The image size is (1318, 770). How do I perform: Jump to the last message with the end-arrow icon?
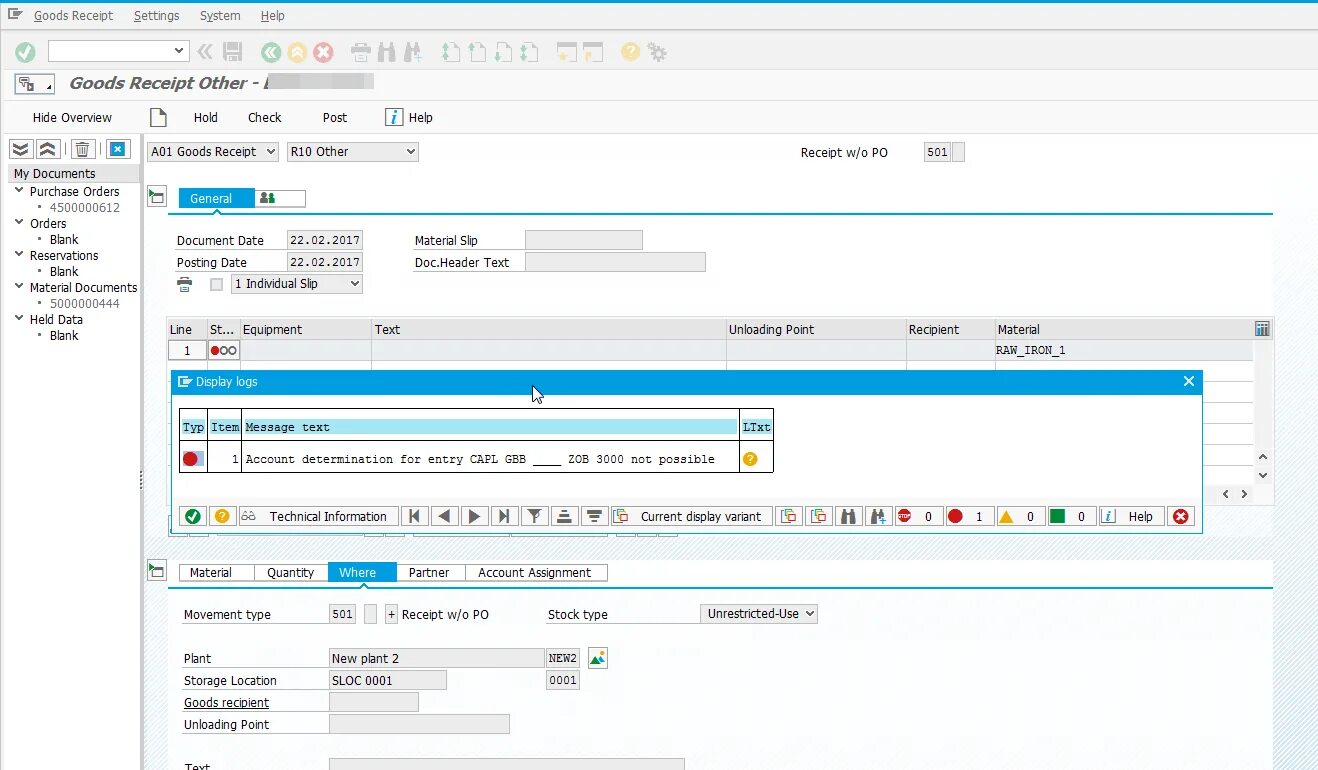[505, 516]
